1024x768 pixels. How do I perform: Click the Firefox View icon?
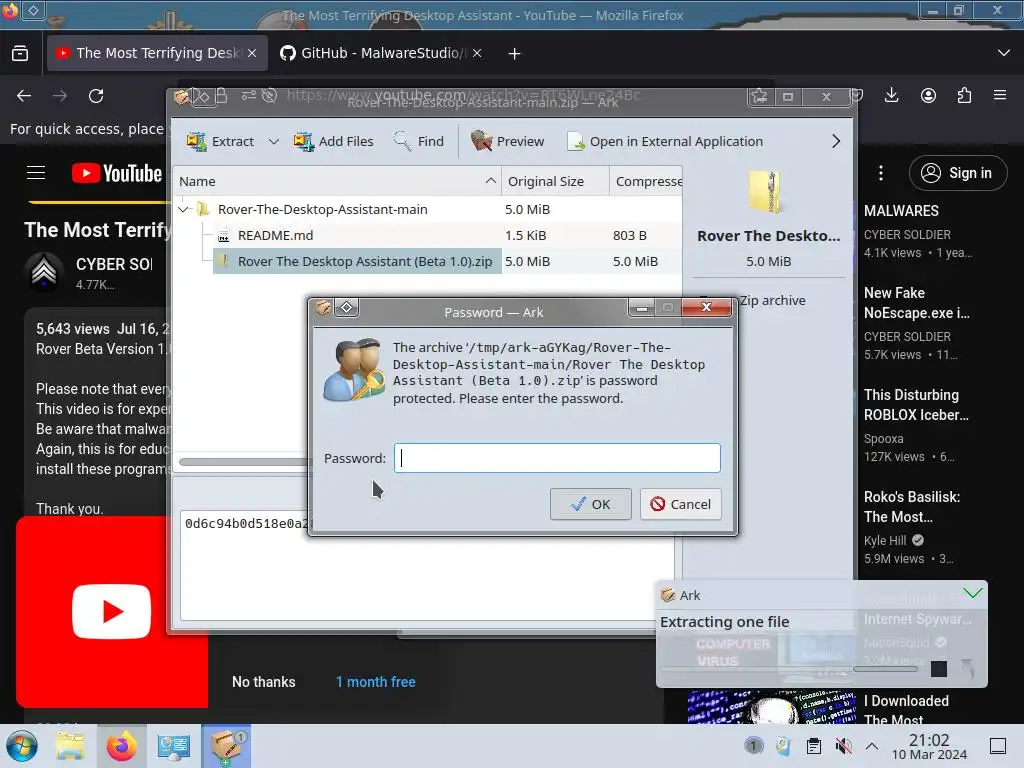click(20, 53)
